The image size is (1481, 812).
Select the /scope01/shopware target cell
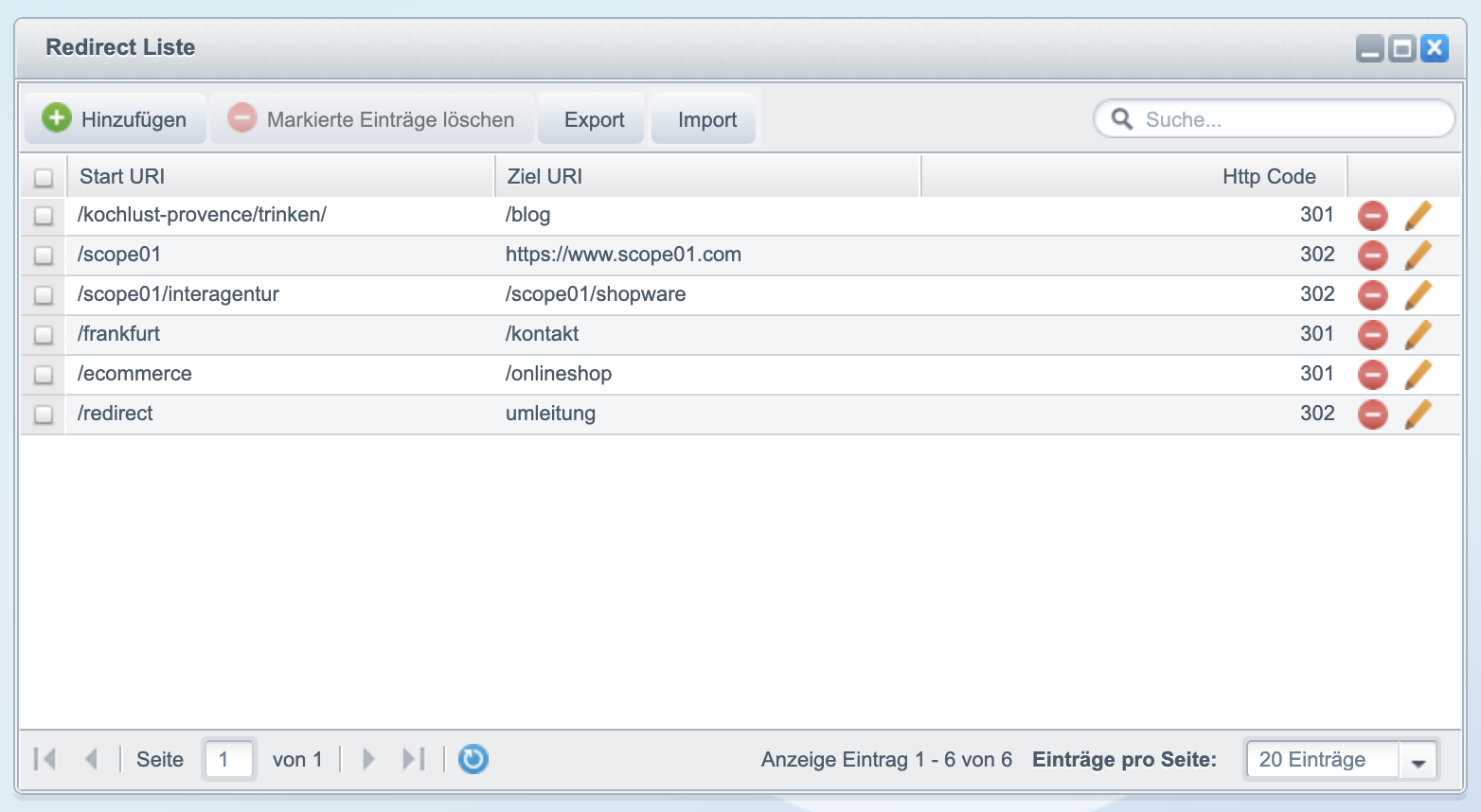point(708,295)
